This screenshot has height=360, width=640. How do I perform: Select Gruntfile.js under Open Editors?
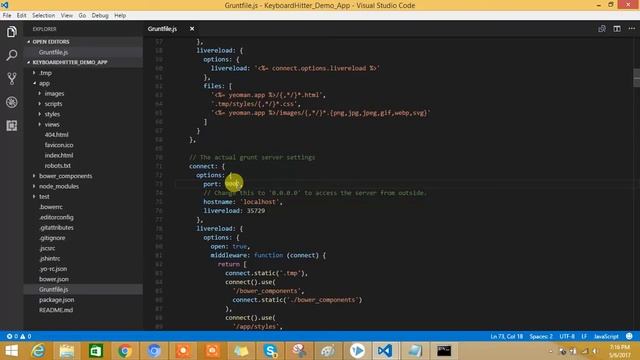84,52
